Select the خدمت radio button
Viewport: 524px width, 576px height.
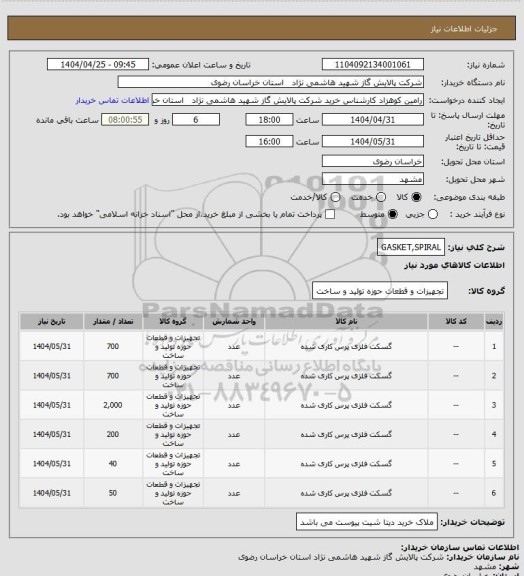point(381,197)
